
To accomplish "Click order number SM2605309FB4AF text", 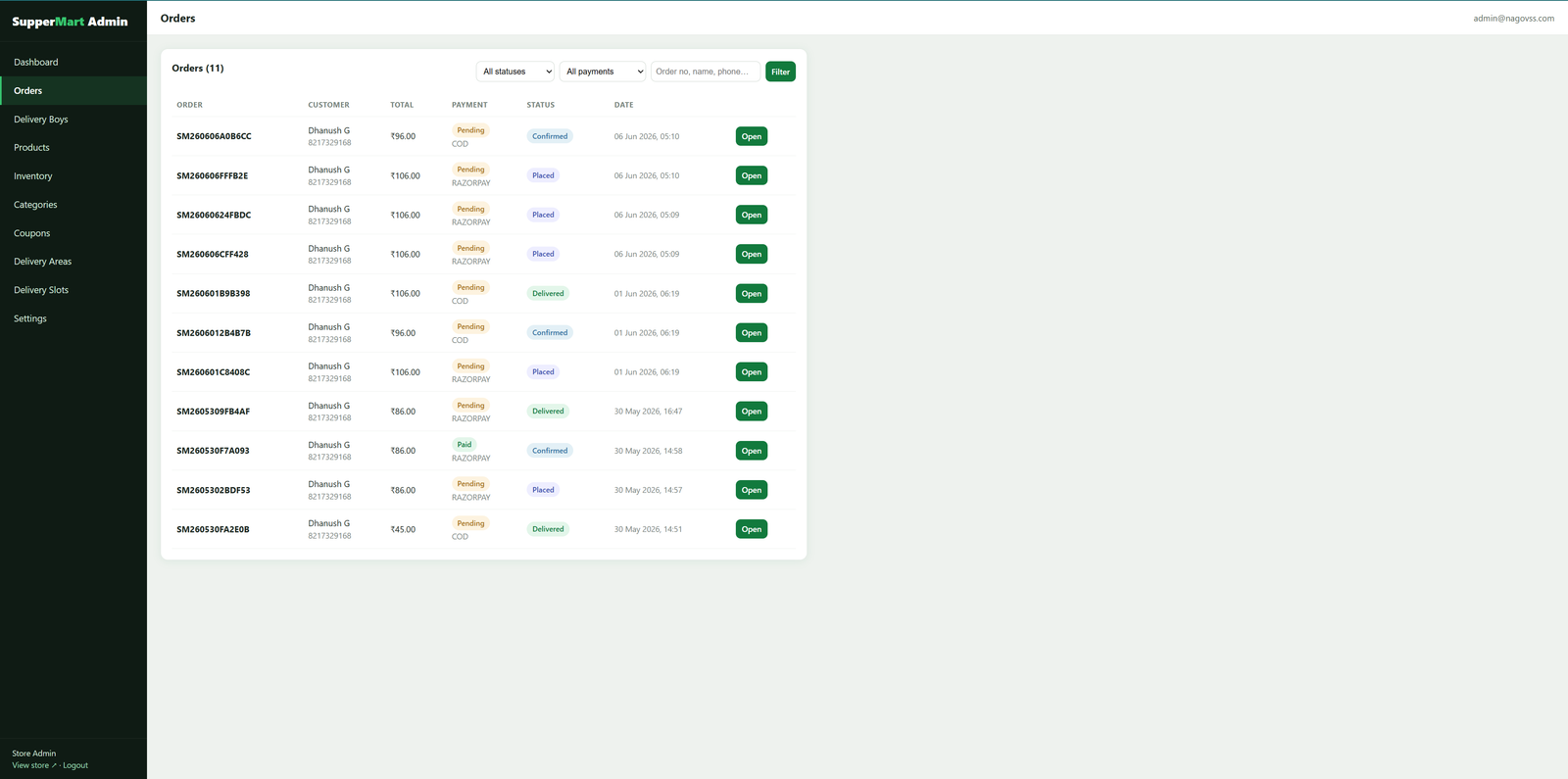I will 213,412.
